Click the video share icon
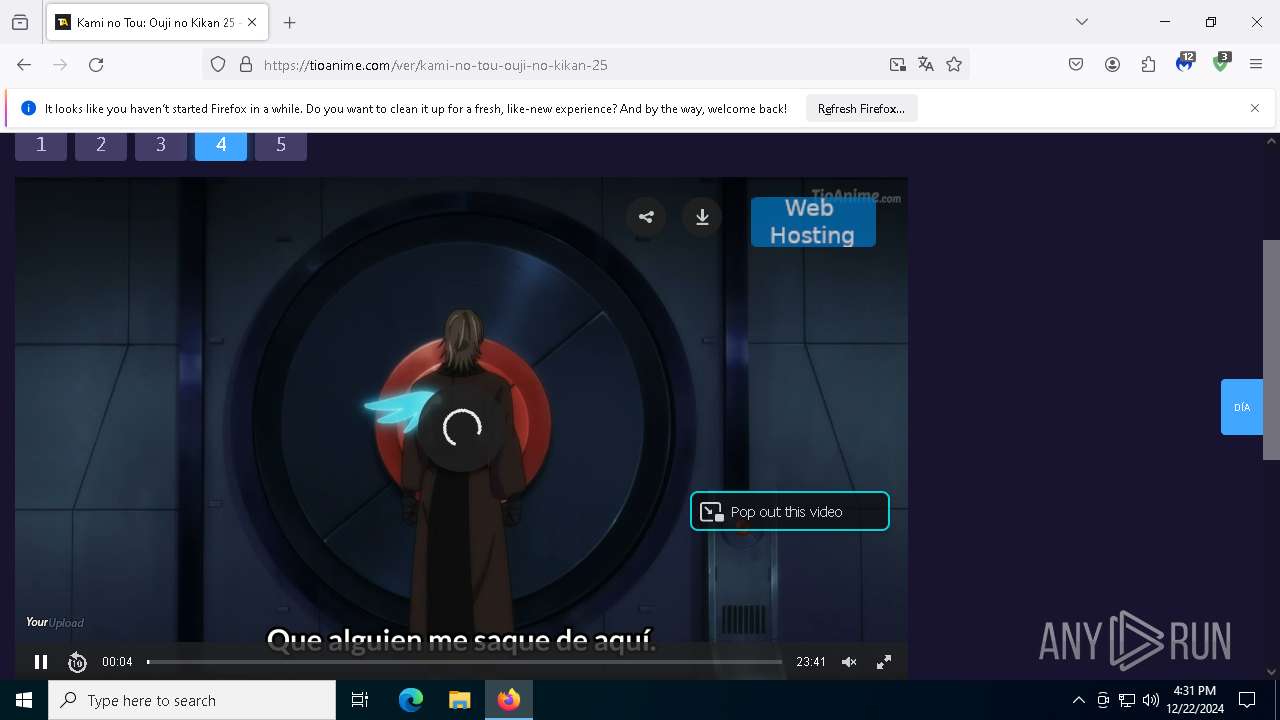The width and height of the screenshot is (1280, 720). click(x=646, y=217)
